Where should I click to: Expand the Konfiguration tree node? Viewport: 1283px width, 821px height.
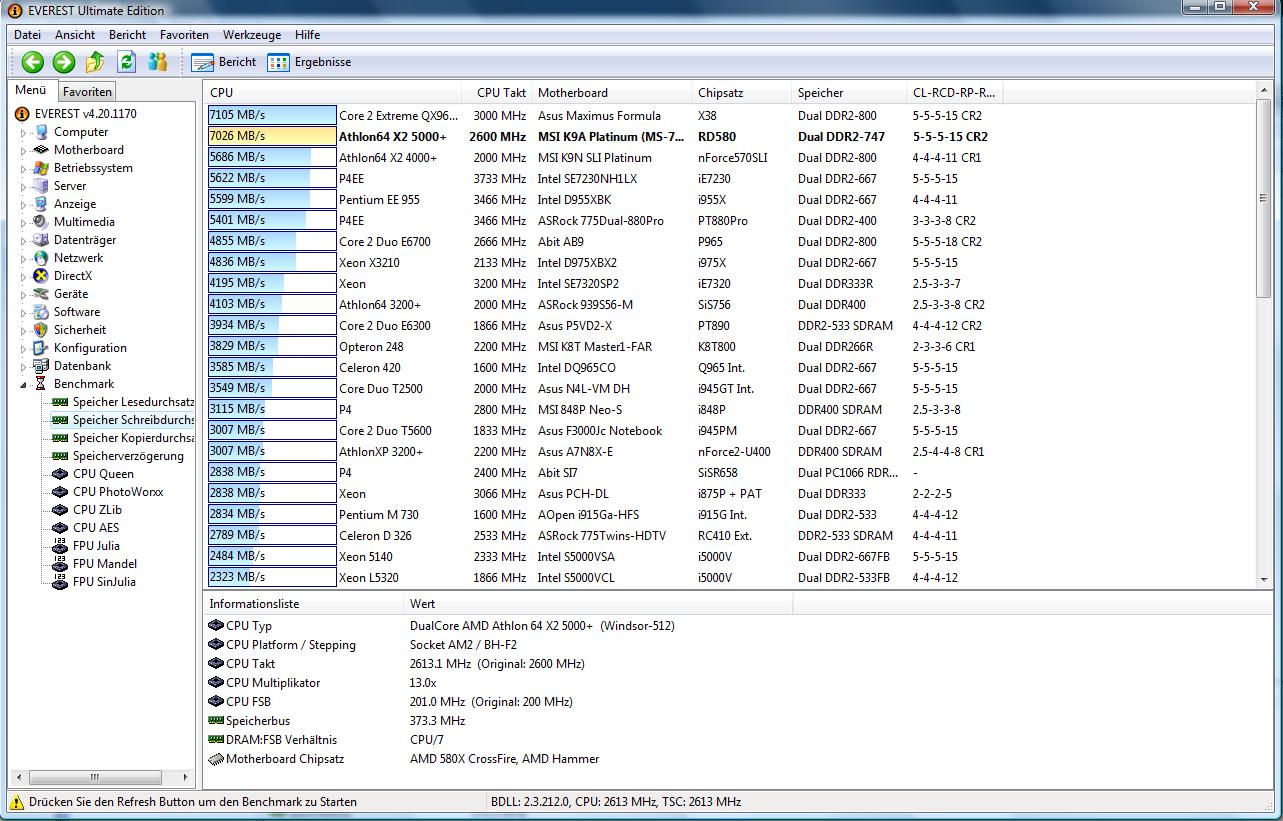coord(24,349)
